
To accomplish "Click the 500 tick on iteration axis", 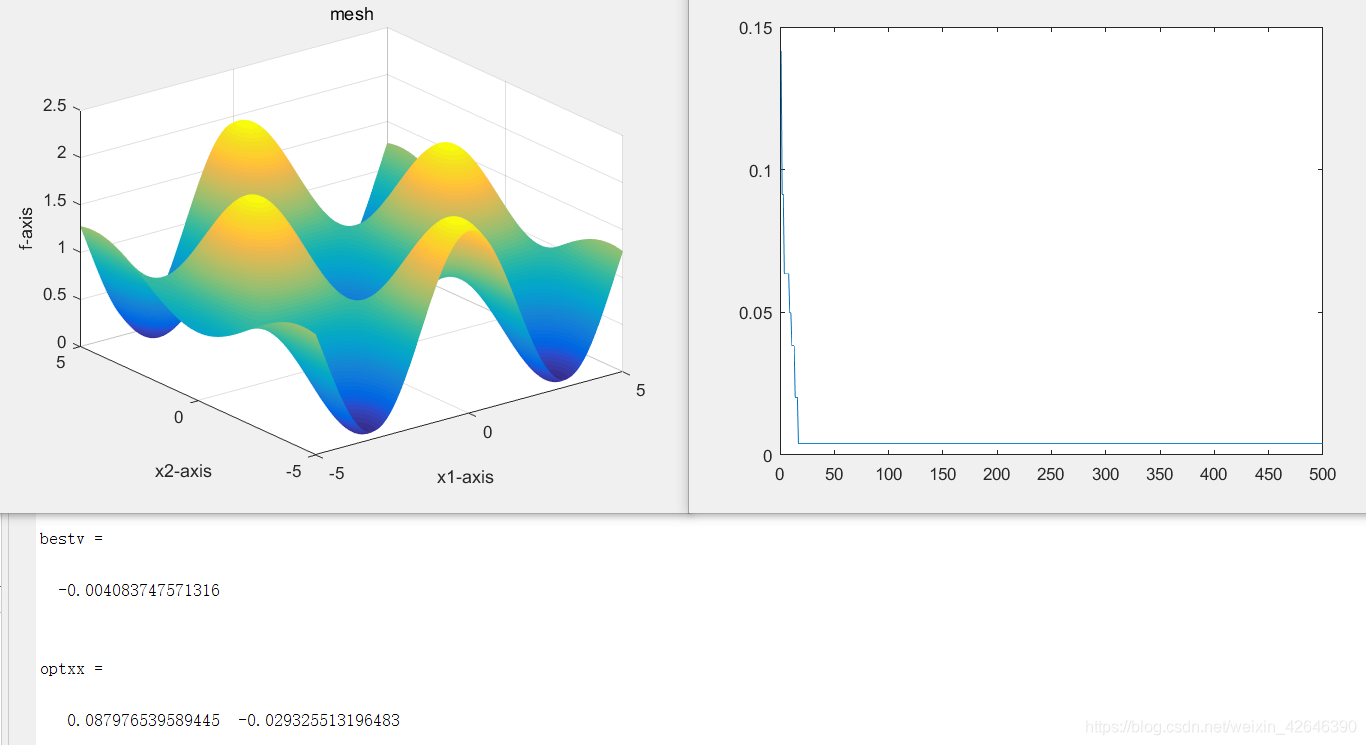I will coord(1322,475).
